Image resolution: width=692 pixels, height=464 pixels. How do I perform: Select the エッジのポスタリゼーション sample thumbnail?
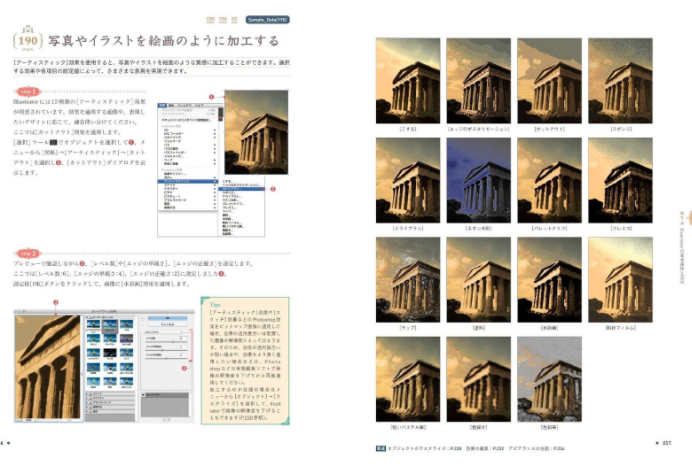click(x=478, y=81)
